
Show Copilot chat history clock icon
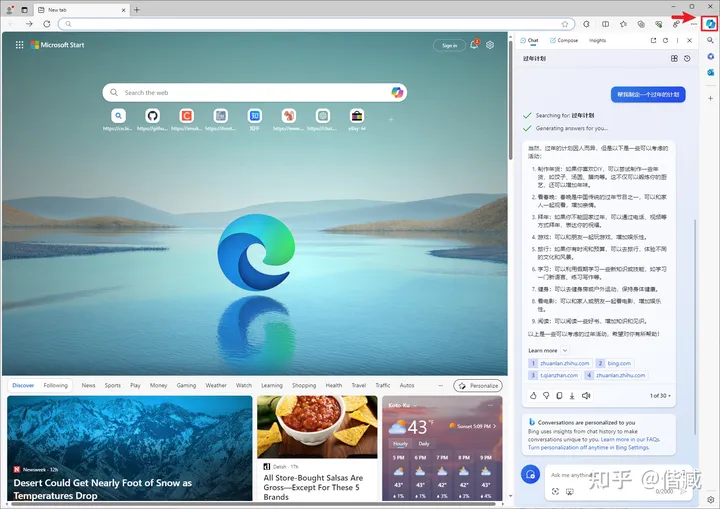coord(687,58)
